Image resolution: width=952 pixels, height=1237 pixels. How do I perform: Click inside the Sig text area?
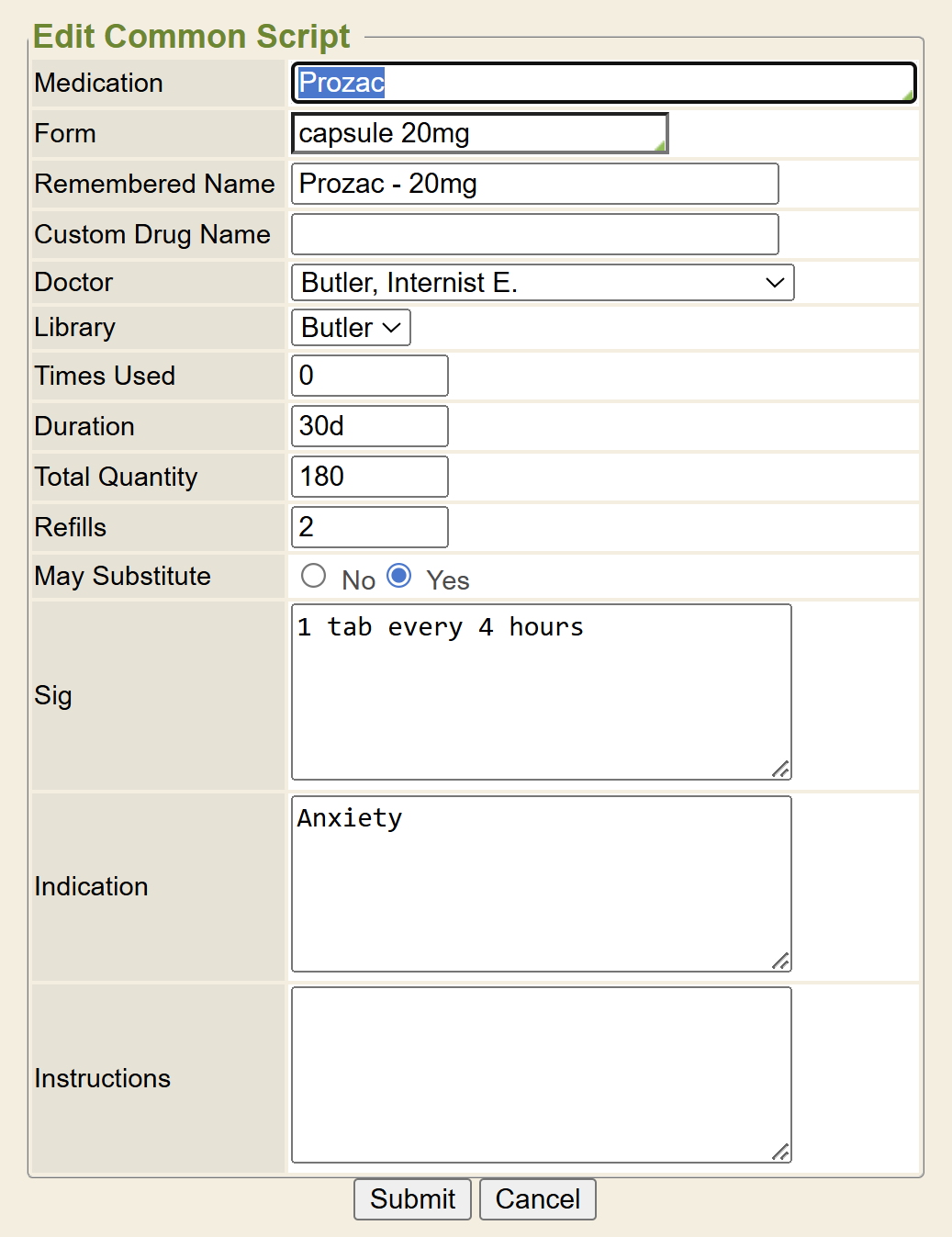[541, 692]
